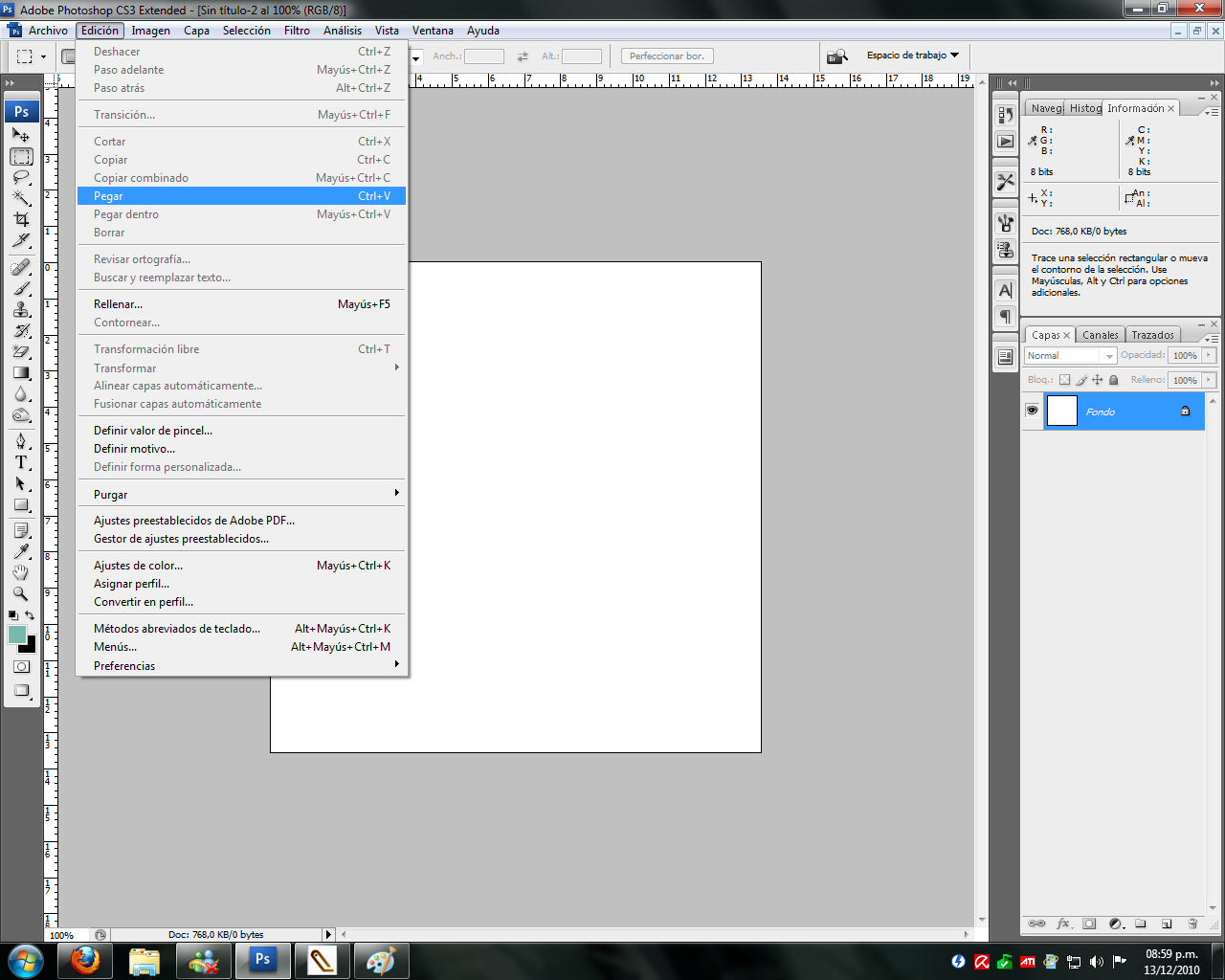Click the Fondo layer thumbnail
This screenshot has width=1225, height=980.
(x=1062, y=411)
